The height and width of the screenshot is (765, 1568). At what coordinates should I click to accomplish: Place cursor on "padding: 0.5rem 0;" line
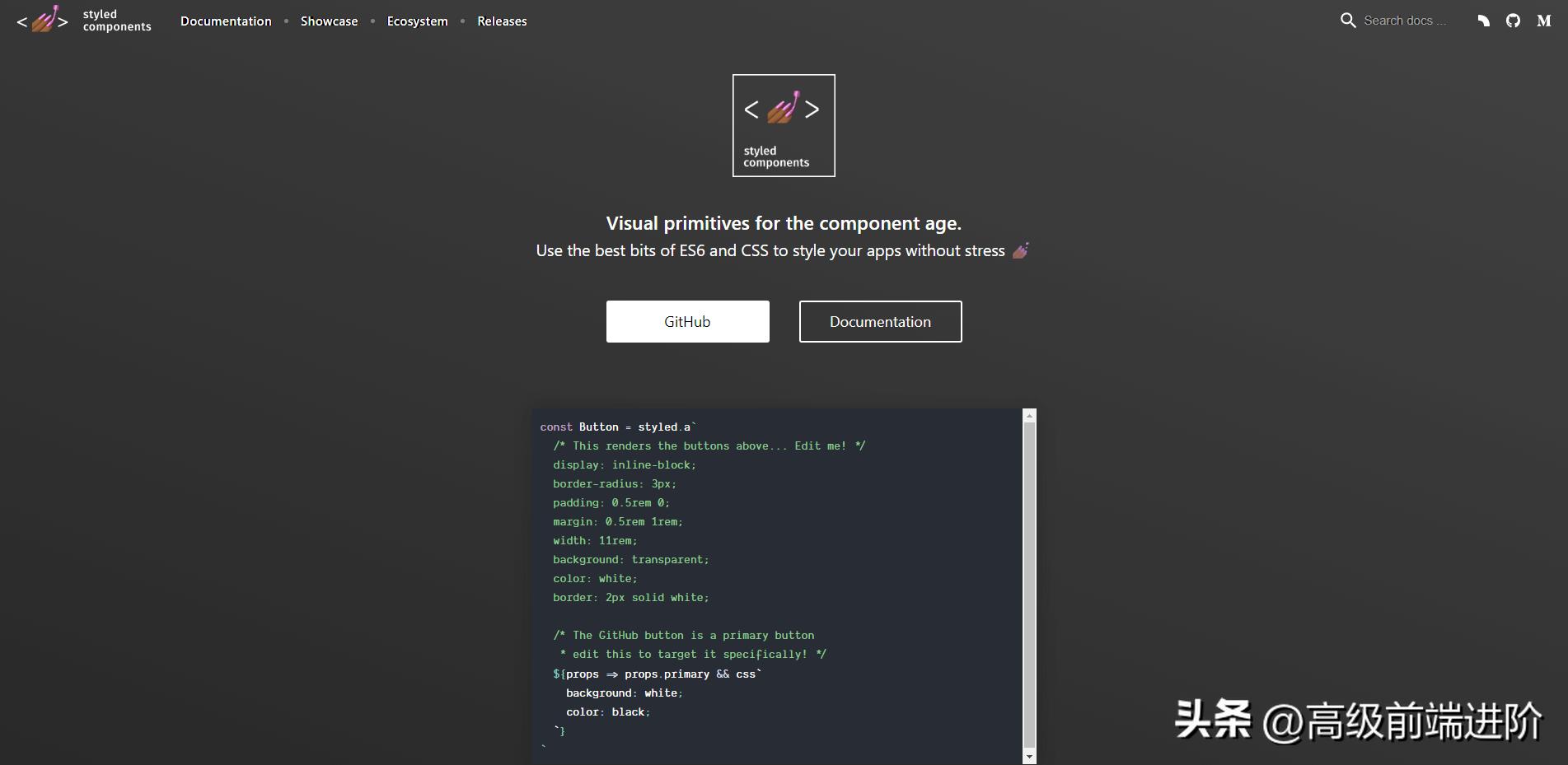(611, 502)
